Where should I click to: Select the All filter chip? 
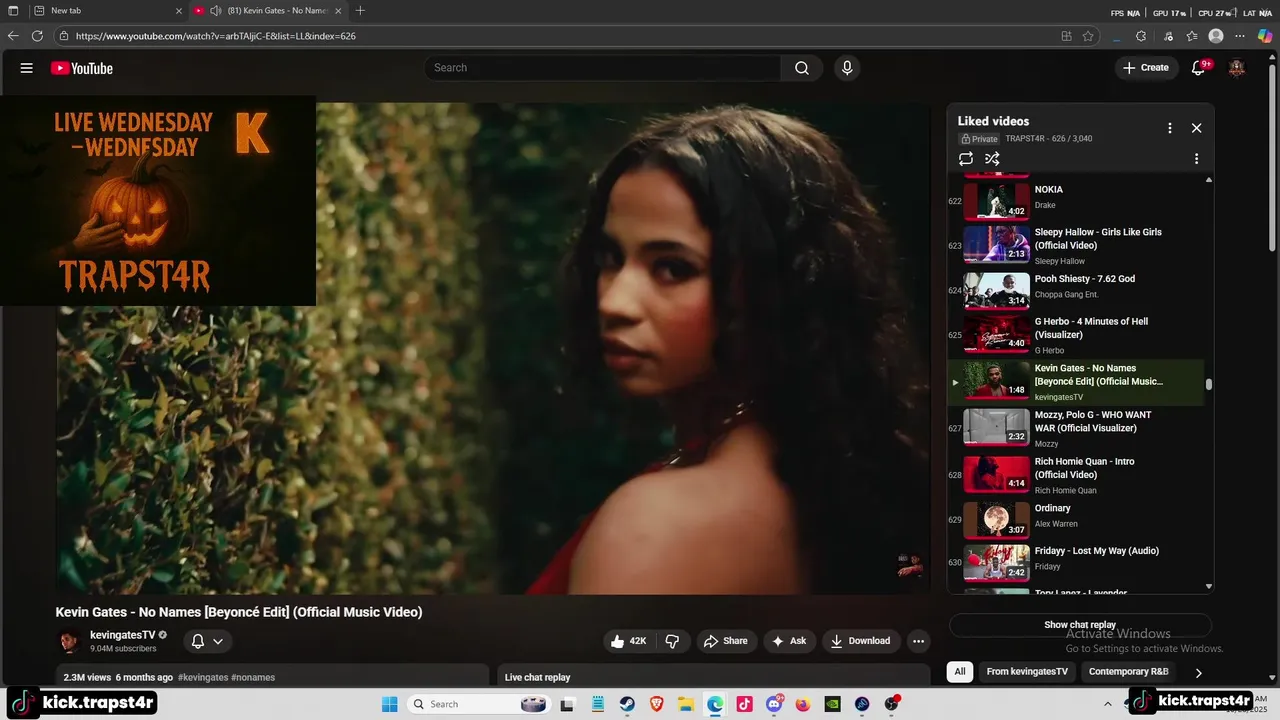tap(960, 672)
